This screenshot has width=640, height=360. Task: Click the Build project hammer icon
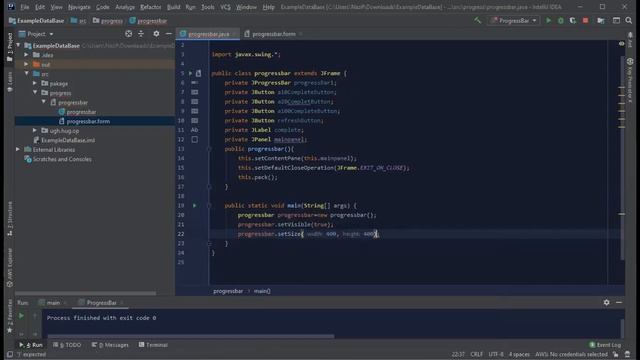[477, 20]
